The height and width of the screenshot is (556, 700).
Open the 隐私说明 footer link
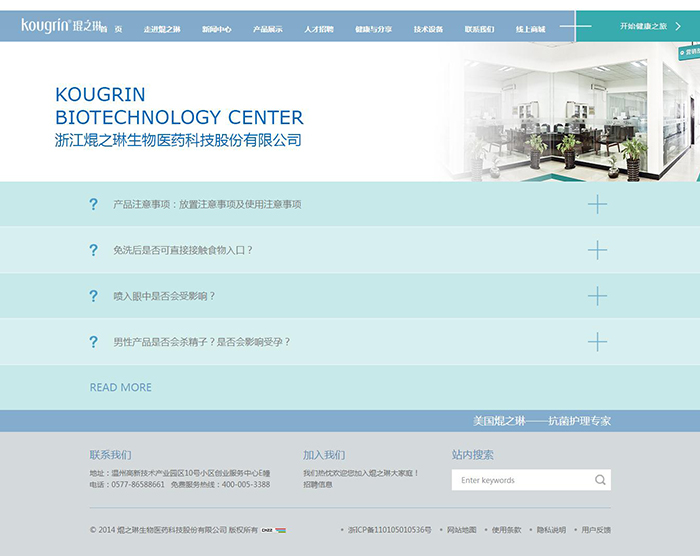click(x=551, y=530)
